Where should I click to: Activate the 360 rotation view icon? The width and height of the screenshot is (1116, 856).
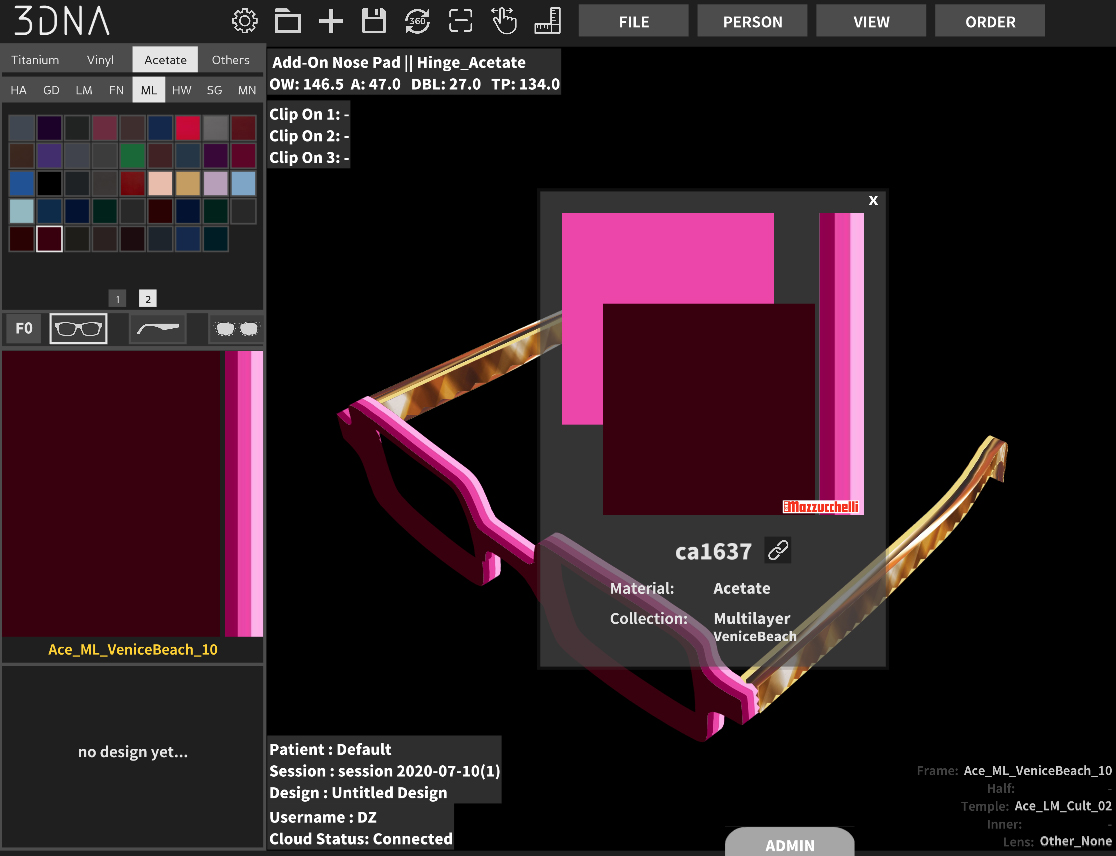click(417, 21)
